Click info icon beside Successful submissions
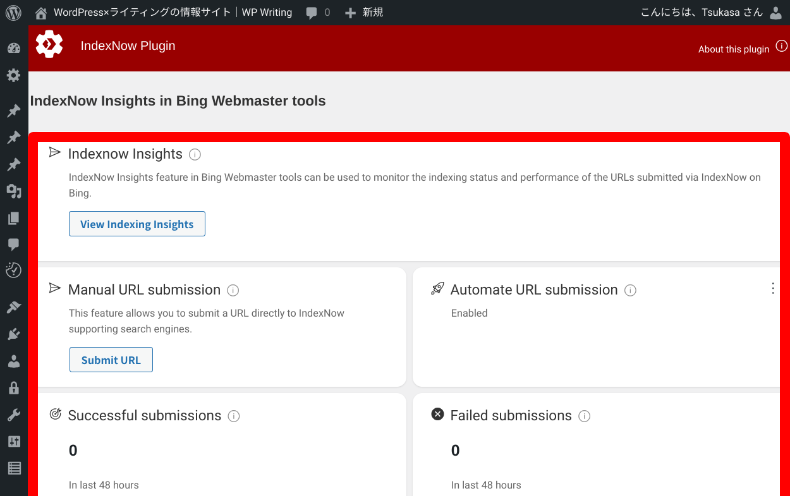 pos(234,416)
